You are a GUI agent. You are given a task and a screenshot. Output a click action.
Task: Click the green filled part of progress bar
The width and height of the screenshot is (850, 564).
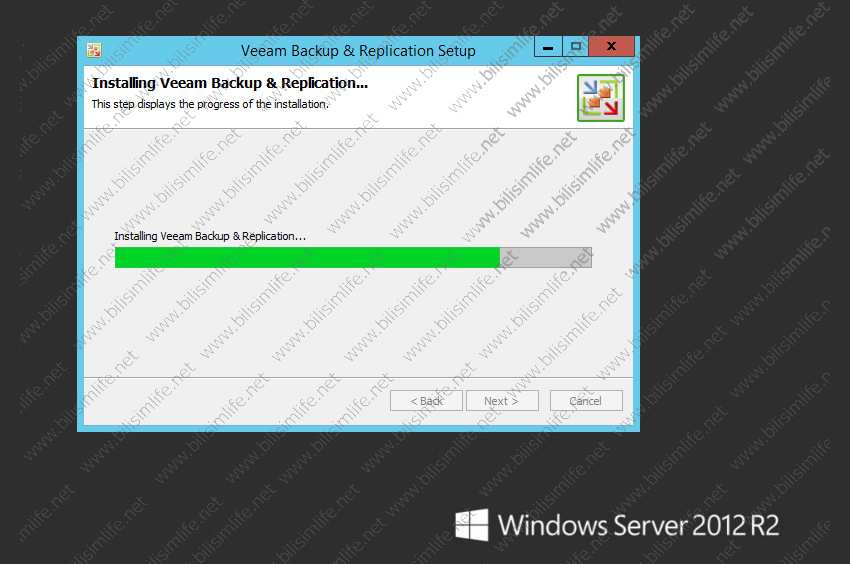(x=307, y=258)
